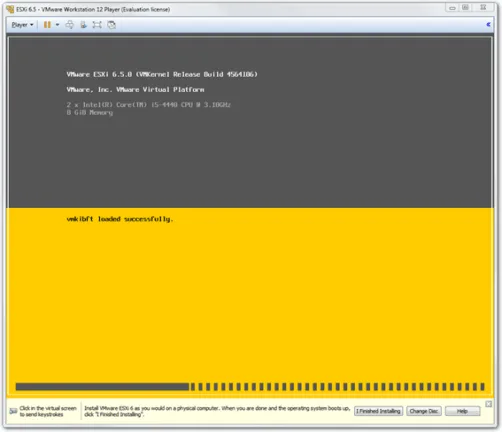Click the VMware Workstation title bar icon
502x432 pixels.
[10, 9]
